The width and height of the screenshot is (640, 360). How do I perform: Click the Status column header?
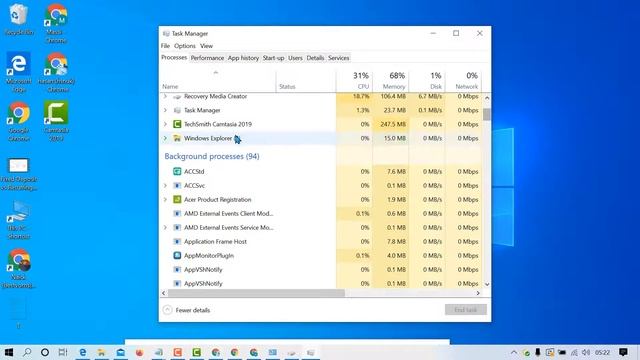click(x=306, y=80)
